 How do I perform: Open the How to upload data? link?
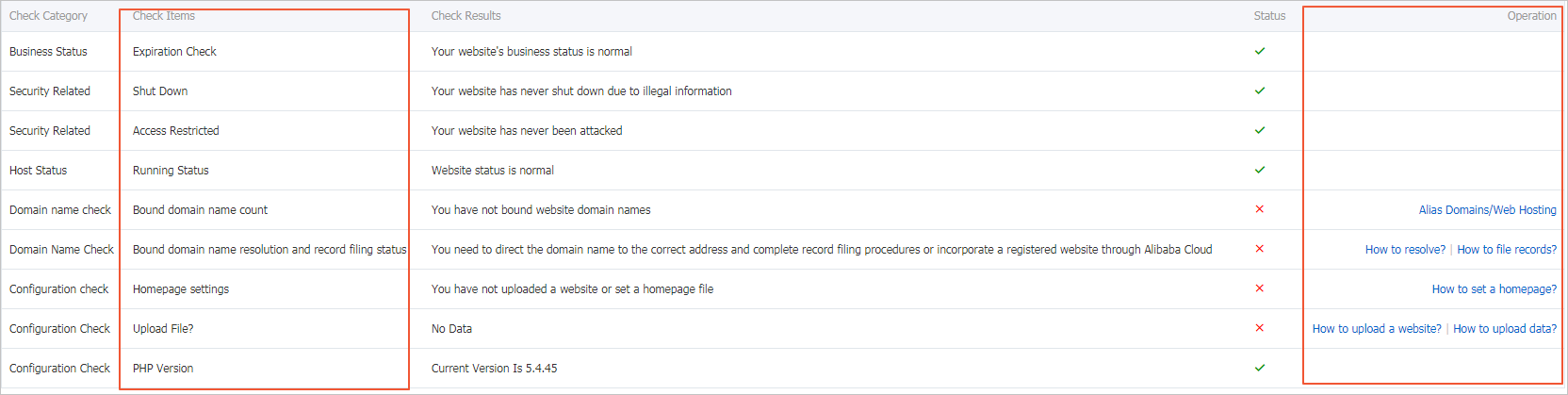(1505, 329)
